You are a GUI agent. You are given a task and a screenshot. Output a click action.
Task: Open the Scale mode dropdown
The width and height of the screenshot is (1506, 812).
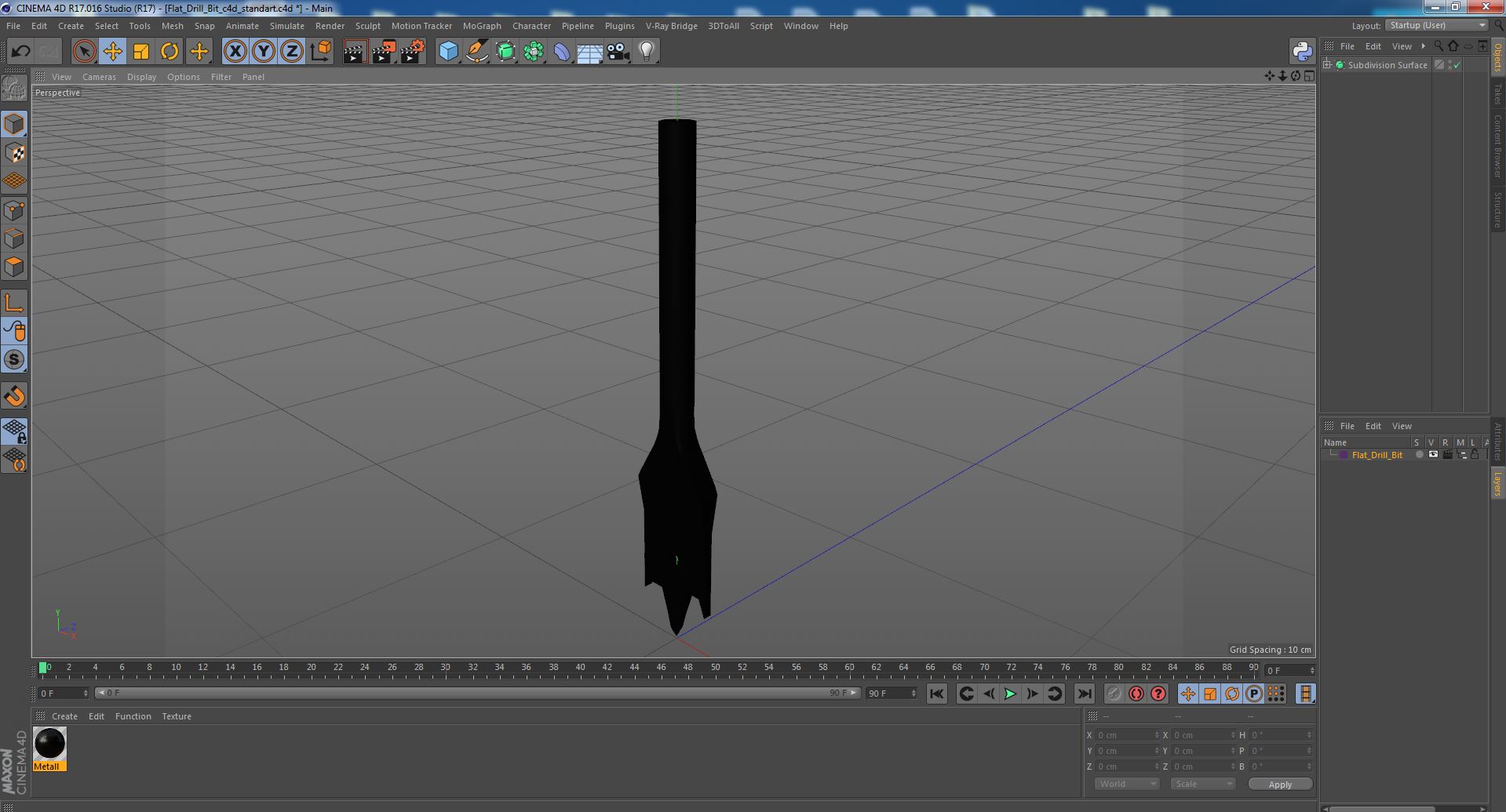coord(1203,784)
